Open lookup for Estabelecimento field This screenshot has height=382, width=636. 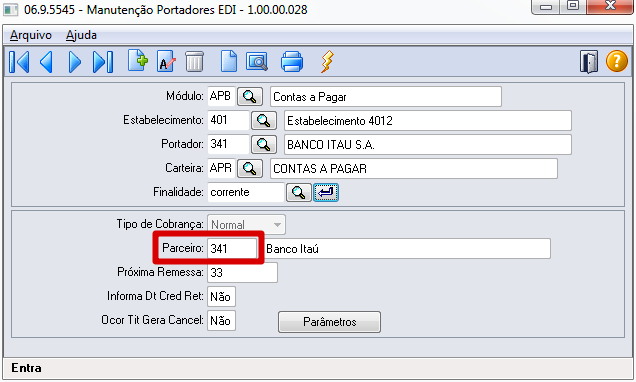(264, 120)
